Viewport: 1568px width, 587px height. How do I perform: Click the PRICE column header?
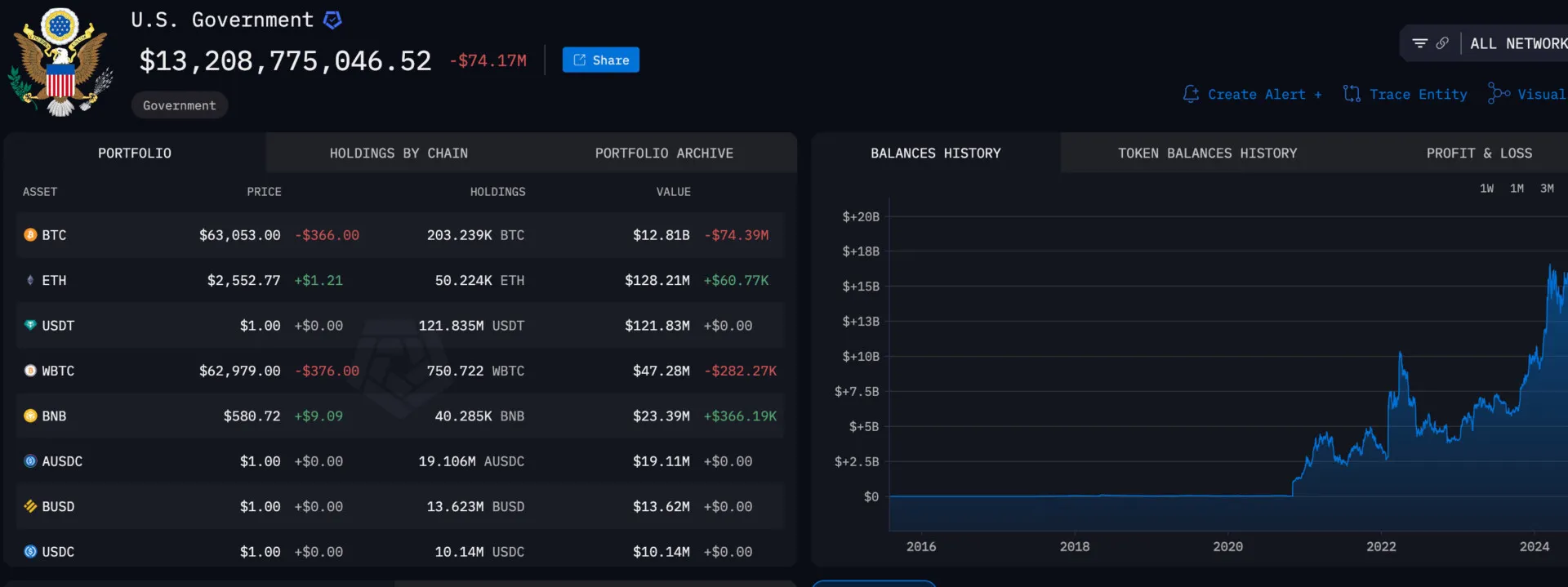coord(264,192)
